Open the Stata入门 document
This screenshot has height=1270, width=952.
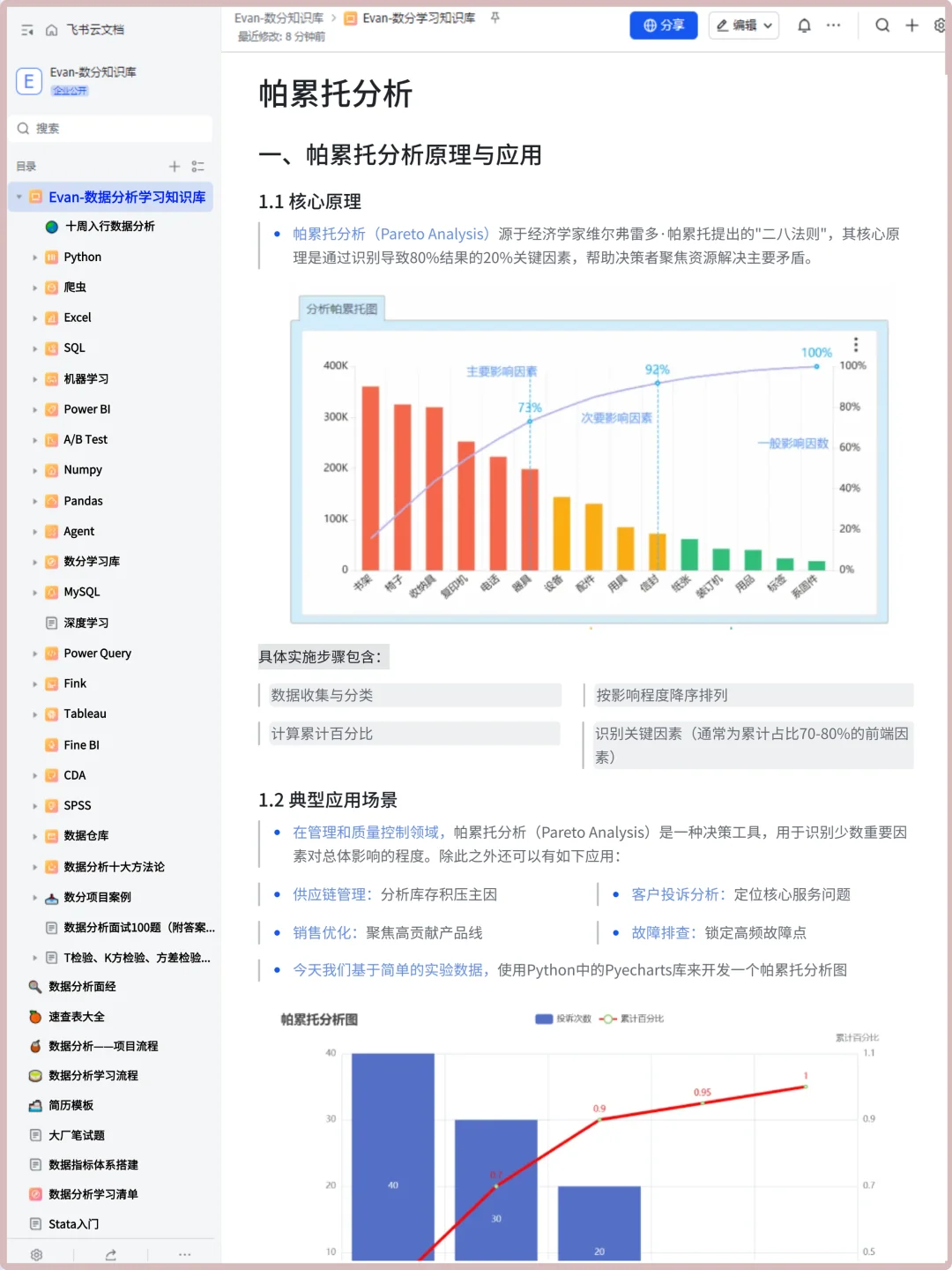click(73, 1224)
